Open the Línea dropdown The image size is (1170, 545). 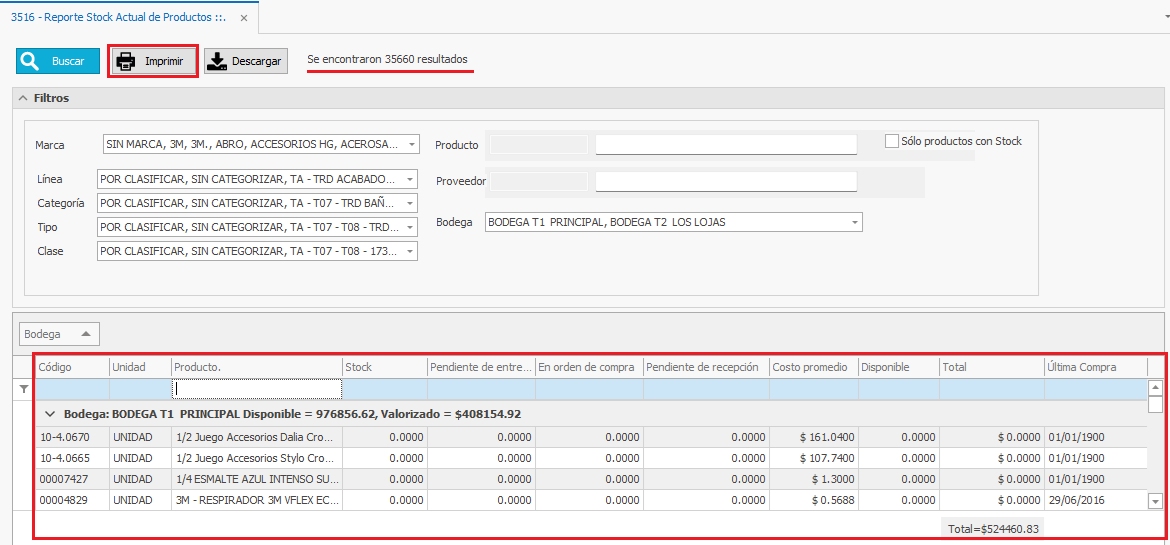pyautogui.click(x=410, y=179)
